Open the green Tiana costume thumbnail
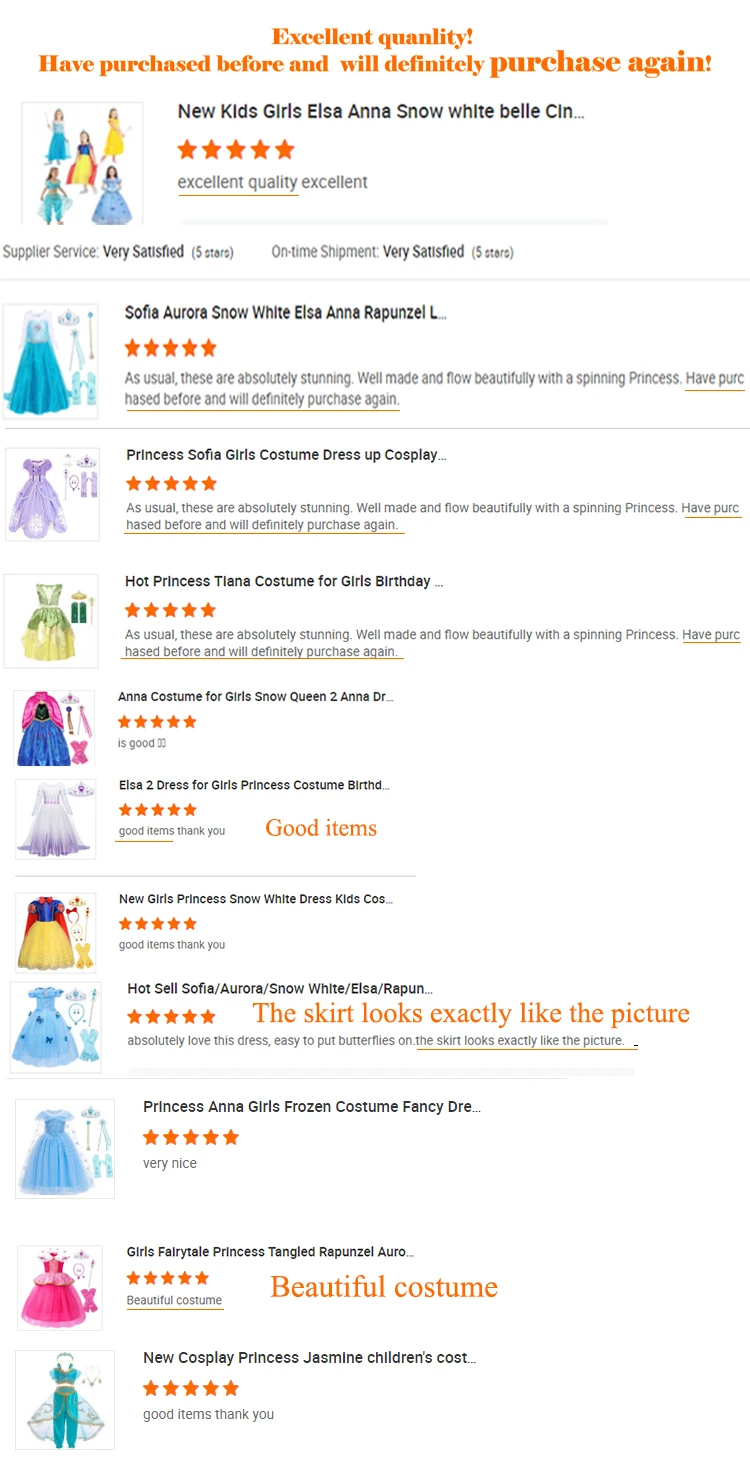The height and width of the screenshot is (1474, 750). point(51,621)
